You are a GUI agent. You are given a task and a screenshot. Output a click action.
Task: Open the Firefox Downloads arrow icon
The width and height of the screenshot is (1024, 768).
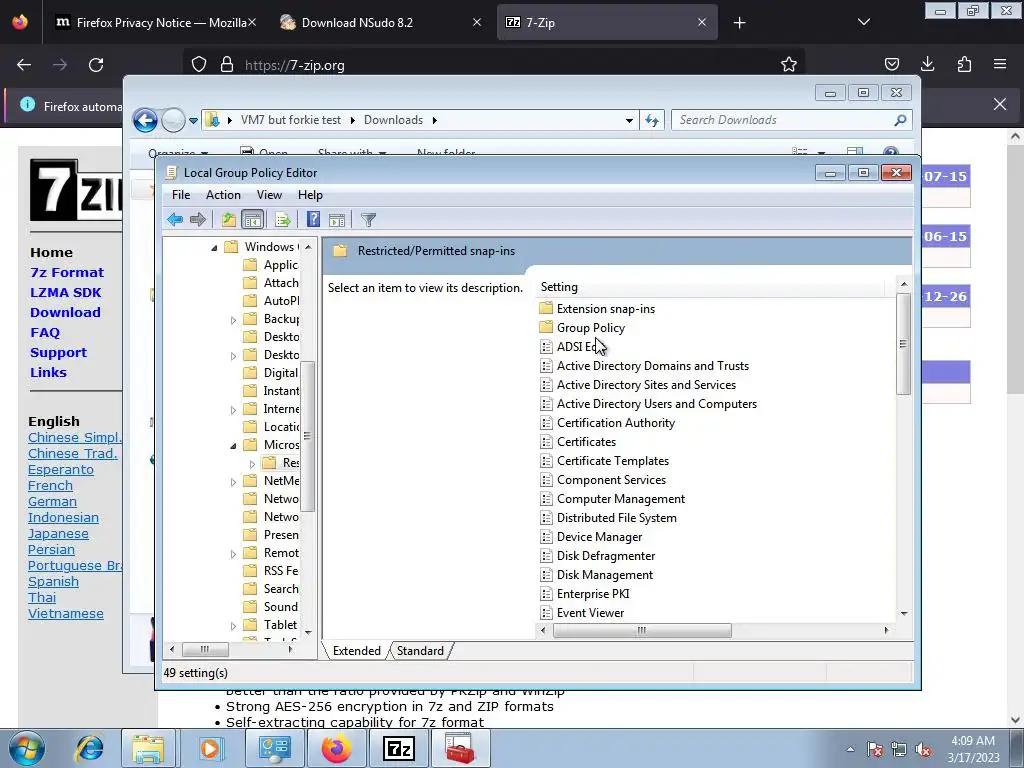(927, 64)
